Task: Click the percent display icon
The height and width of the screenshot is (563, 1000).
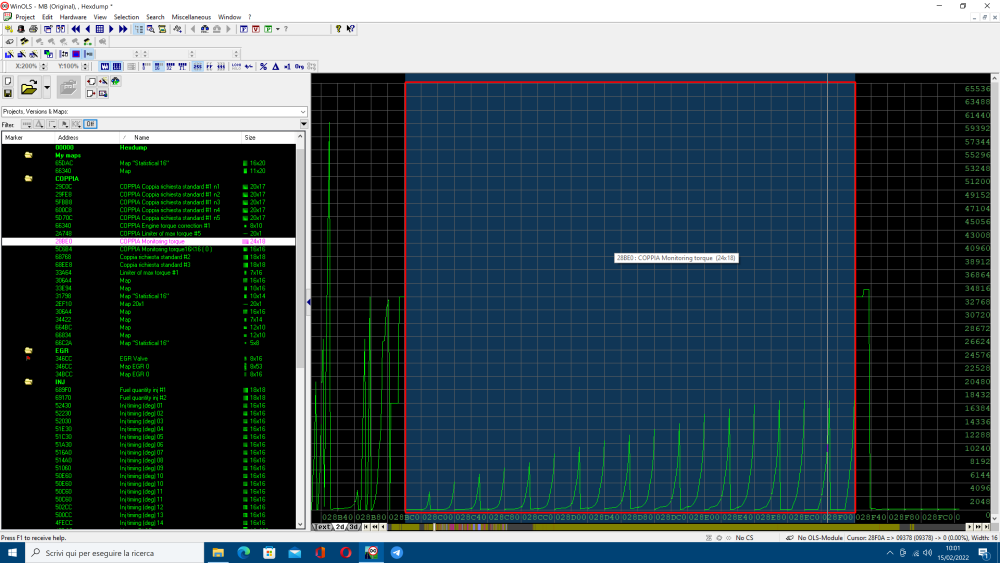Action: click(263, 66)
